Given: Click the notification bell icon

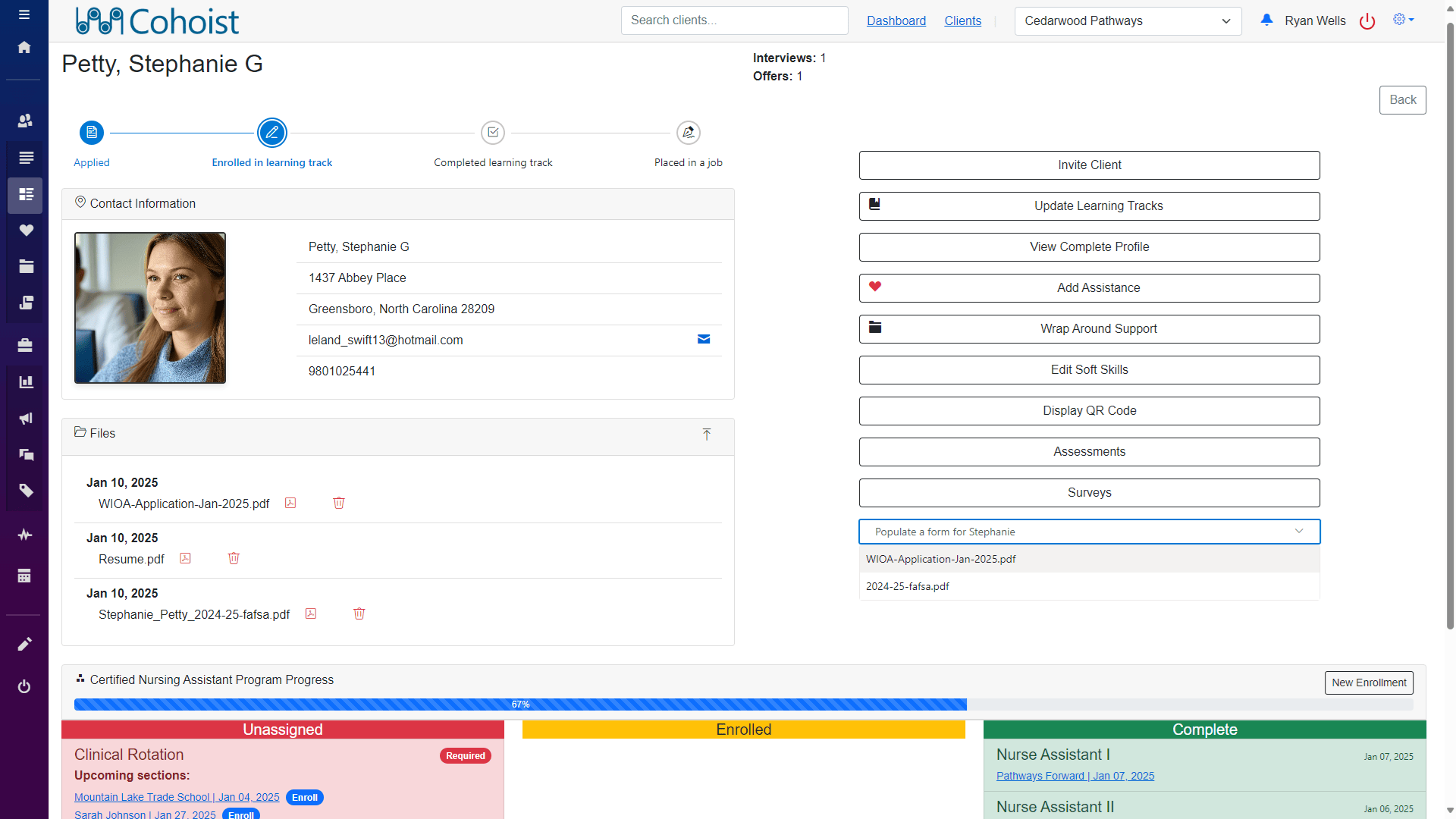Looking at the screenshot, I should (1266, 20).
